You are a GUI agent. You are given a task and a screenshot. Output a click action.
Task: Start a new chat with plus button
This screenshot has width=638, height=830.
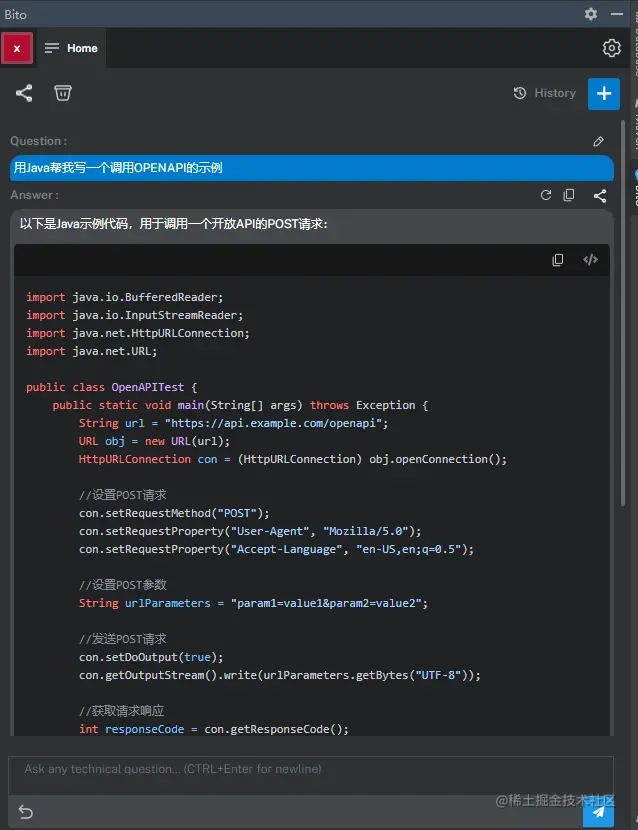[x=604, y=94]
